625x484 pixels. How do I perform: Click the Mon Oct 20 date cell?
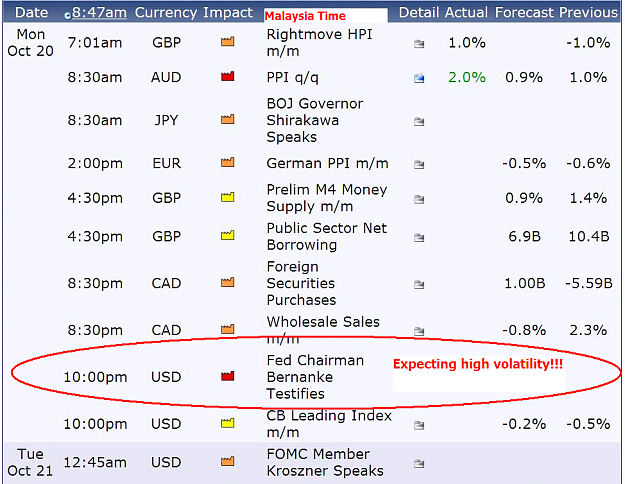coord(30,43)
